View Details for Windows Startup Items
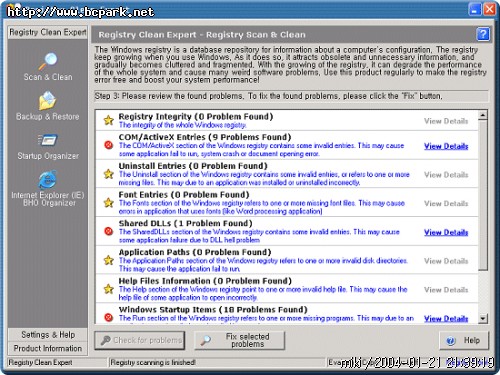Screen dimensions: 500x375 [446, 318]
